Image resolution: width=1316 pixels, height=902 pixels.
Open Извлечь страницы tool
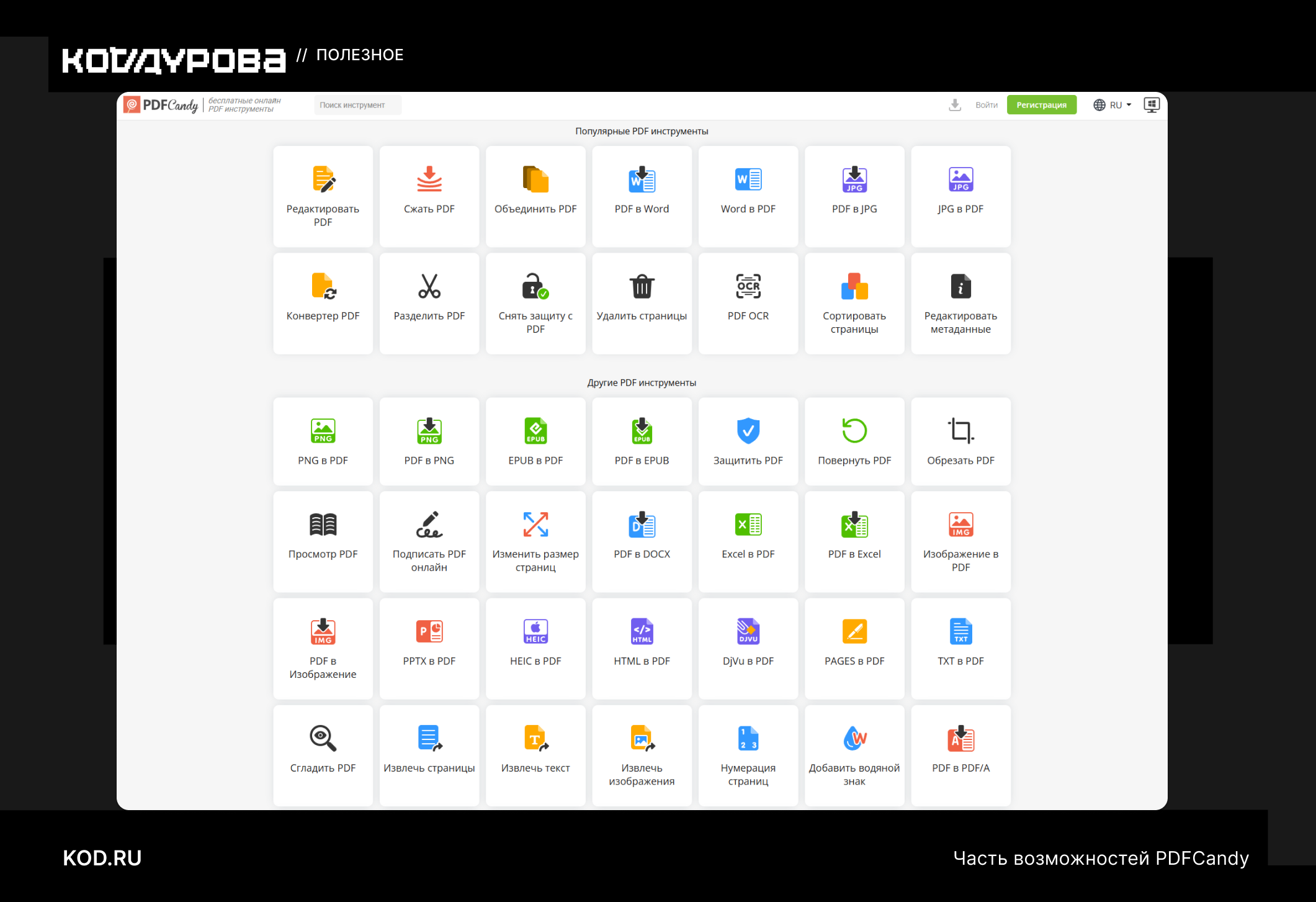point(429,755)
